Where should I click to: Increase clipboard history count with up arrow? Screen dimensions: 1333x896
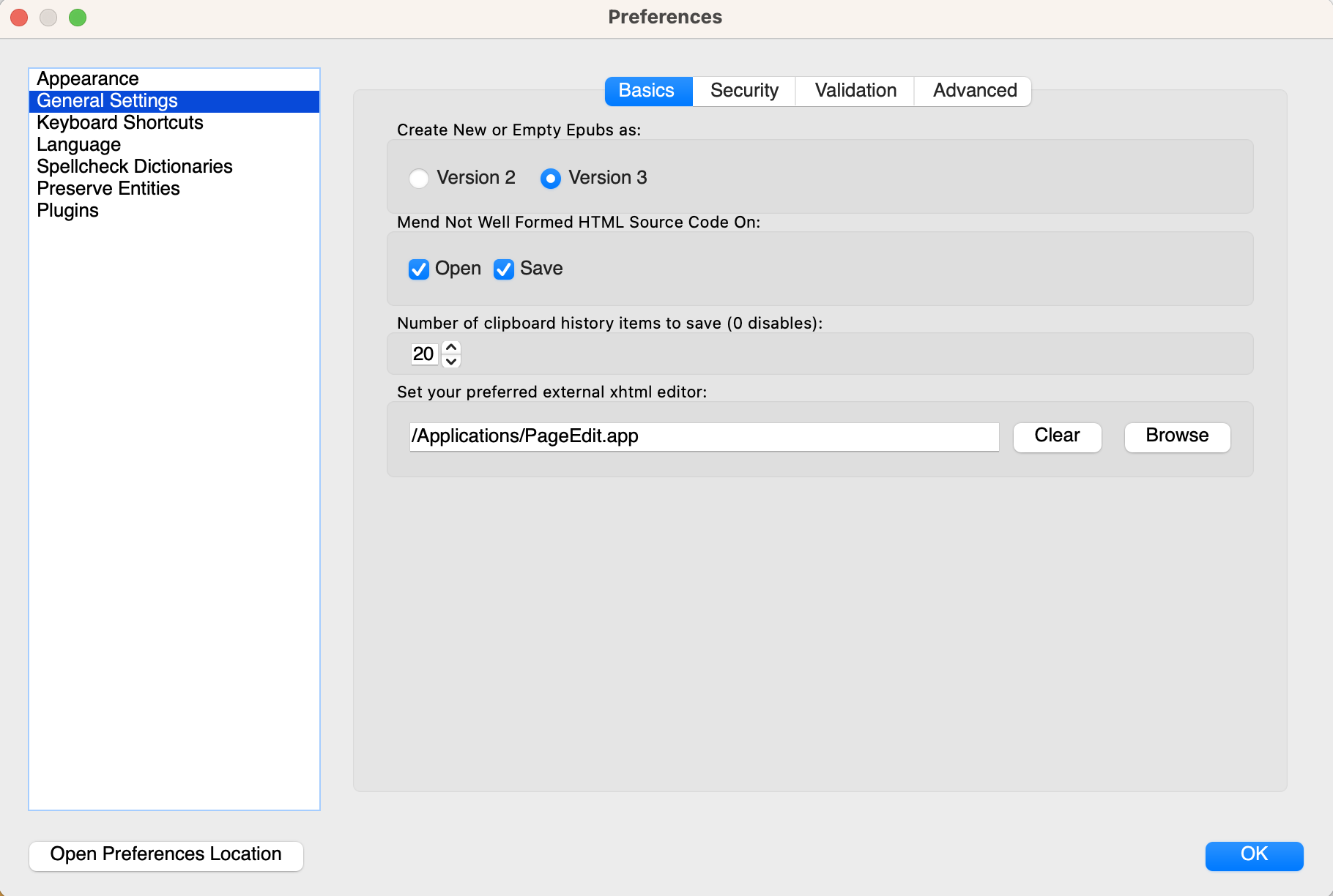pyautogui.click(x=452, y=347)
